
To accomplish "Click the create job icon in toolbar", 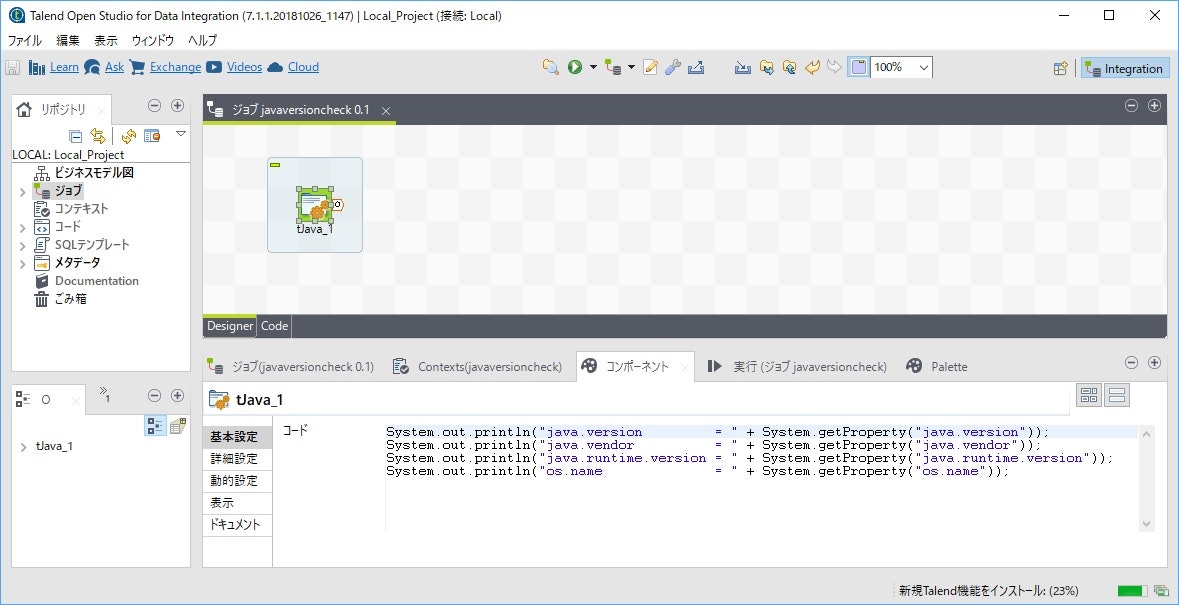I will coord(614,68).
